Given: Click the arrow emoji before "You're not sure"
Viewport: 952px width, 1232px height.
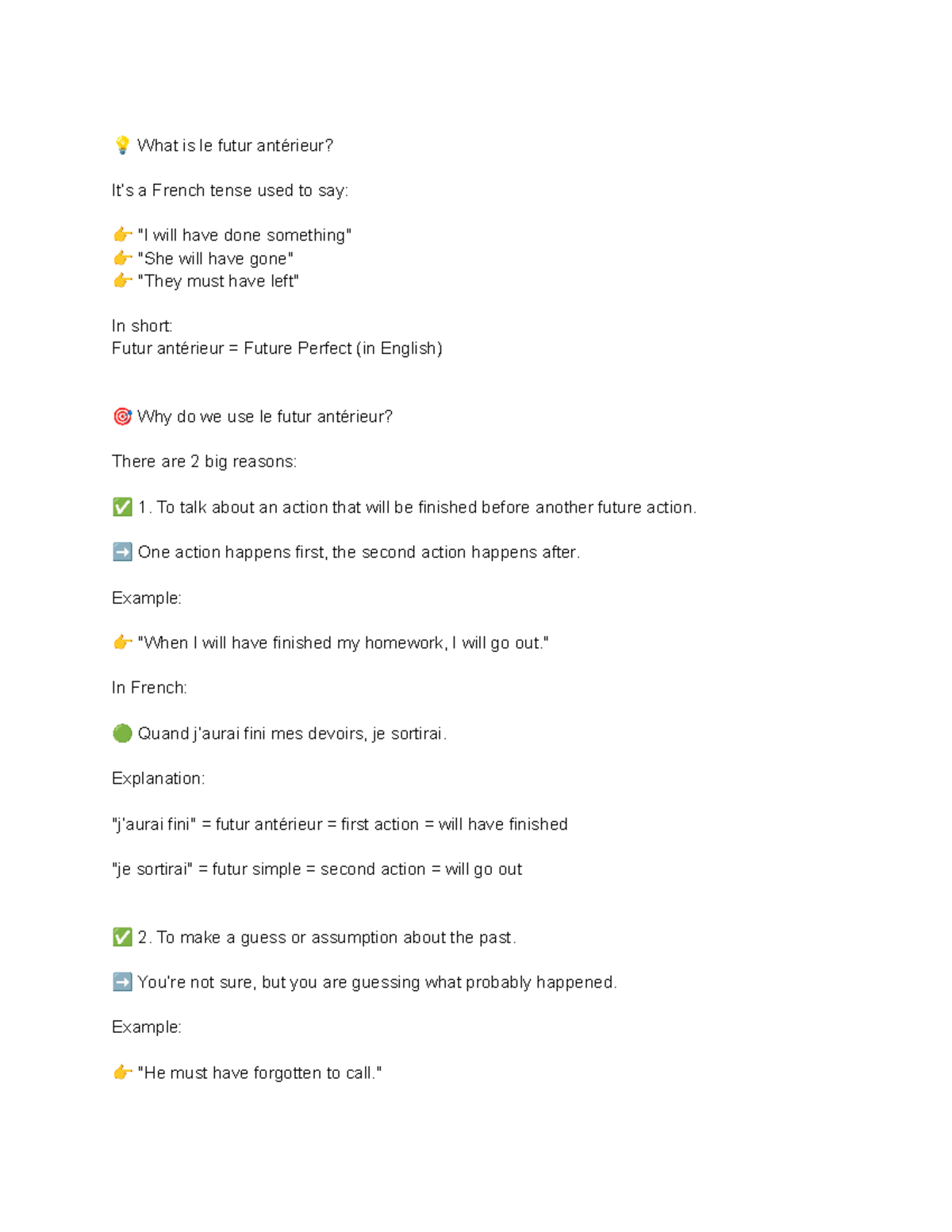Looking at the screenshot, I should point(122,982).
